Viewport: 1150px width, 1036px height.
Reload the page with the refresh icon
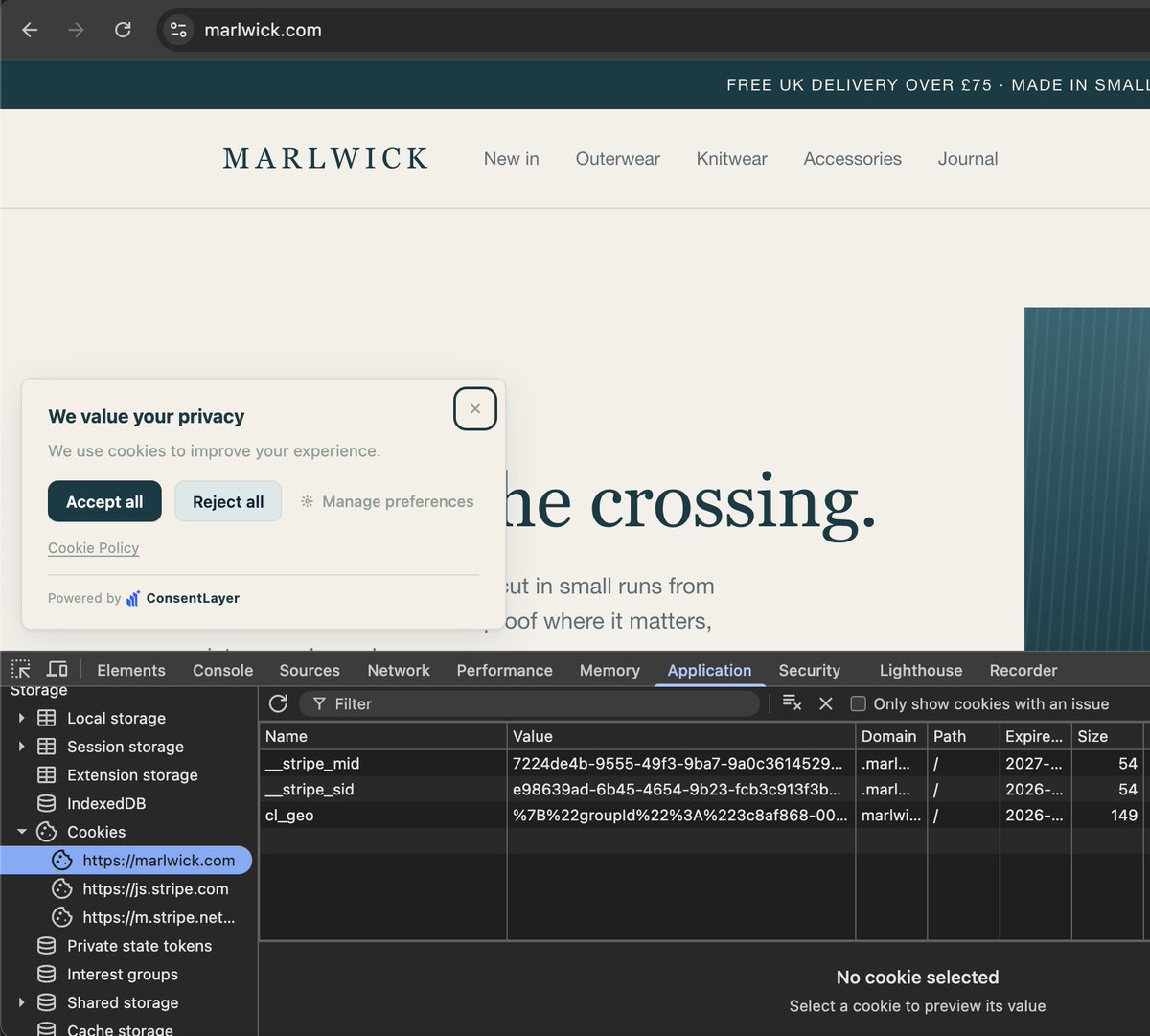(123, 30)
